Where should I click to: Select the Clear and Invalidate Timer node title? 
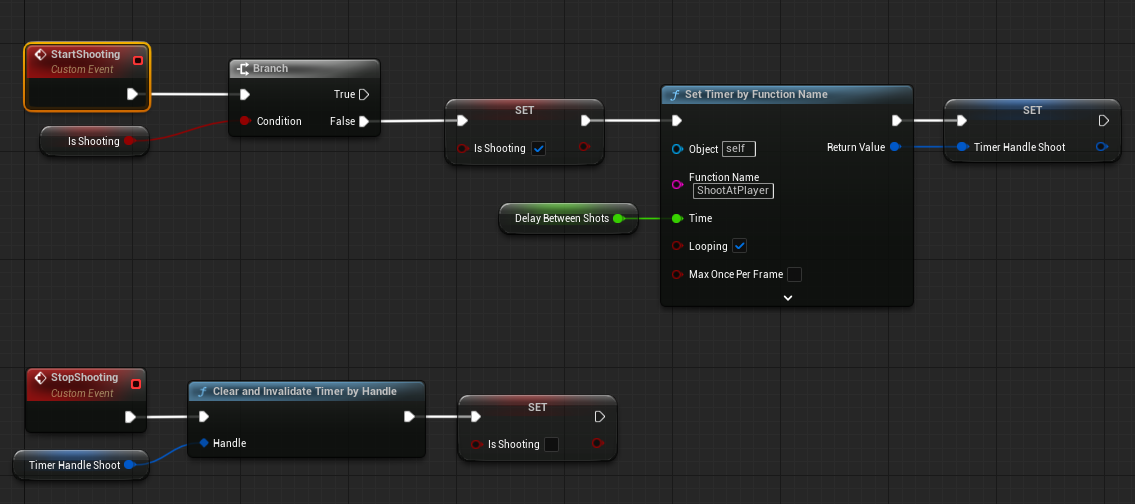click(x=304, y=391)
